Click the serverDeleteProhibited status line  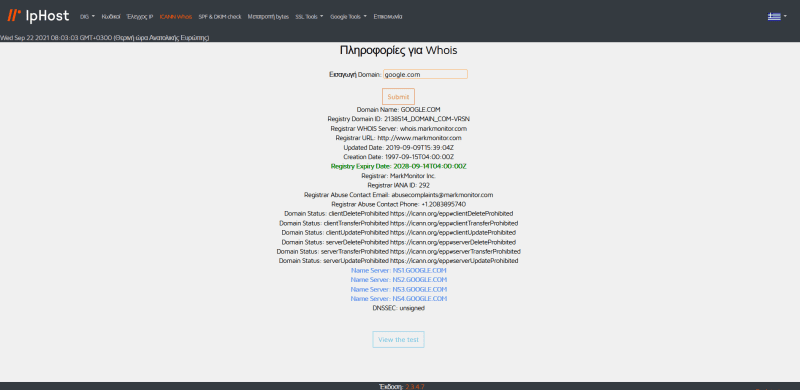[398, 242]
